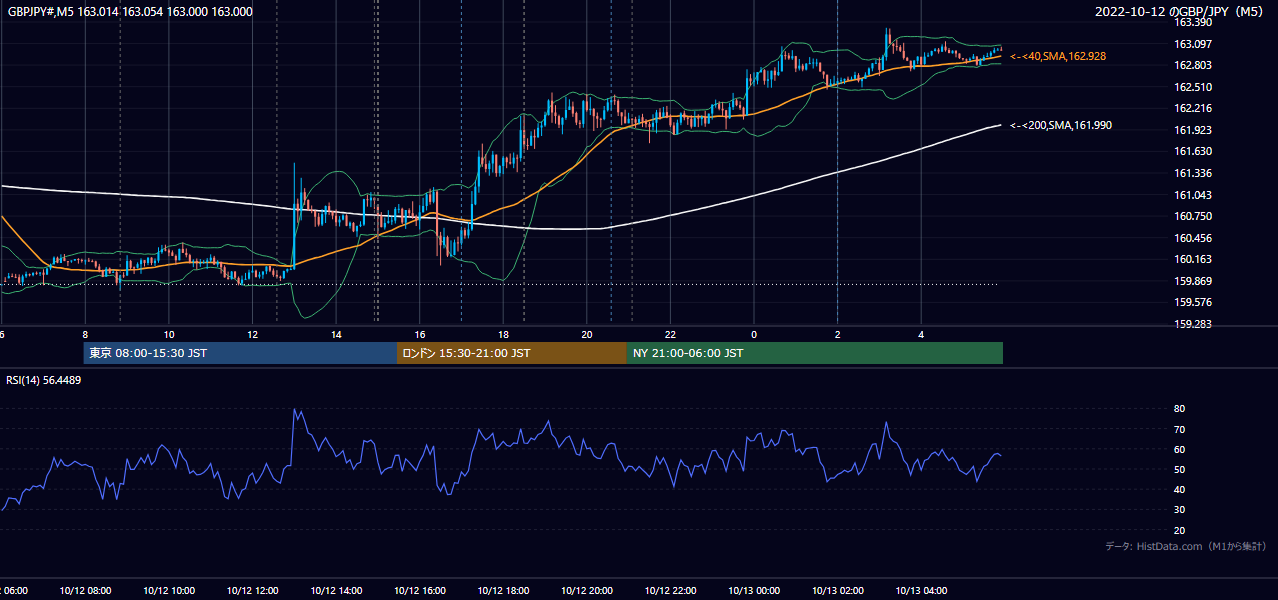The width and height of the screenshot is (1278, 600).
Task: Click the RSI(14) 56.4489 indicator label
Action: [x=44, y=380]
